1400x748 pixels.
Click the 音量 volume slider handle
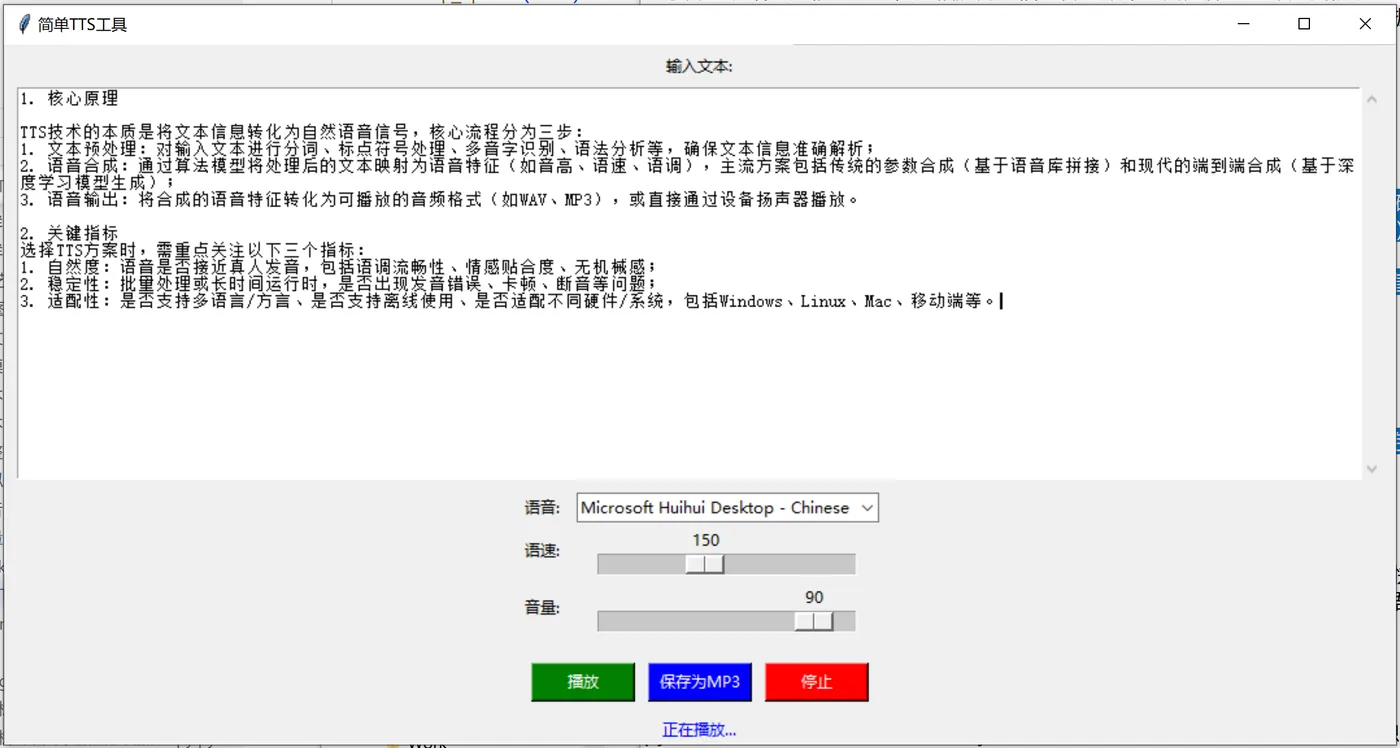click(816, 621)
